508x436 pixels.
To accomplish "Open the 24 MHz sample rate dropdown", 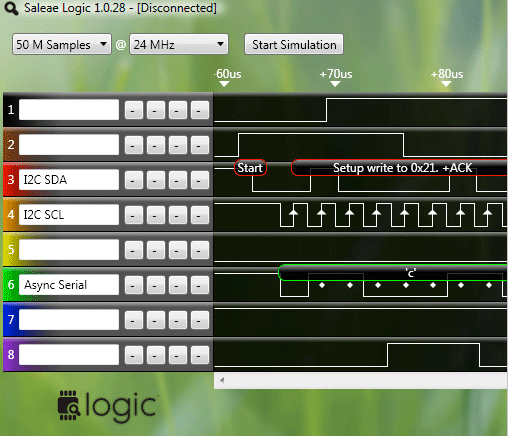I will (x=179, y=44).
